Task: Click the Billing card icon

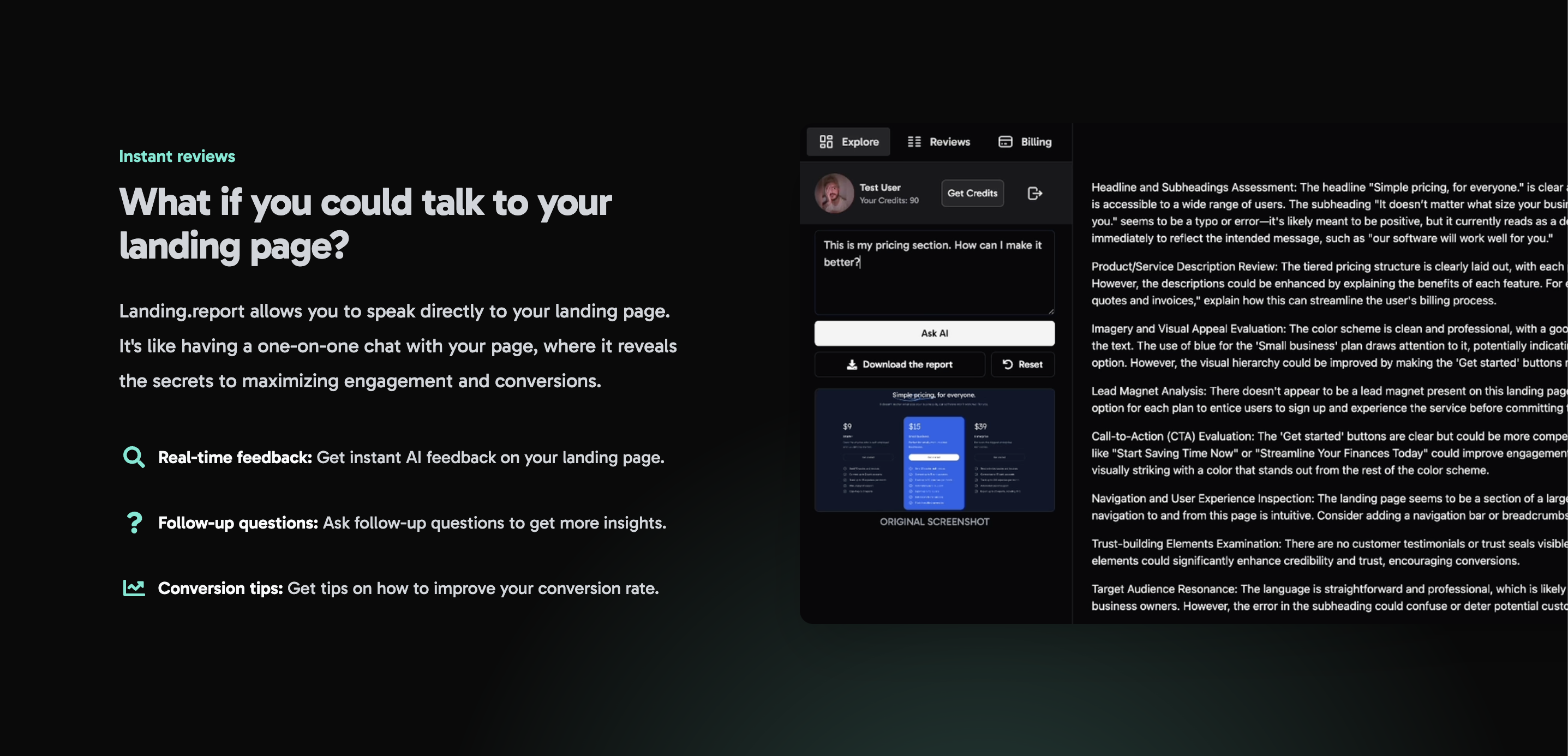Action: [1005, 142]
